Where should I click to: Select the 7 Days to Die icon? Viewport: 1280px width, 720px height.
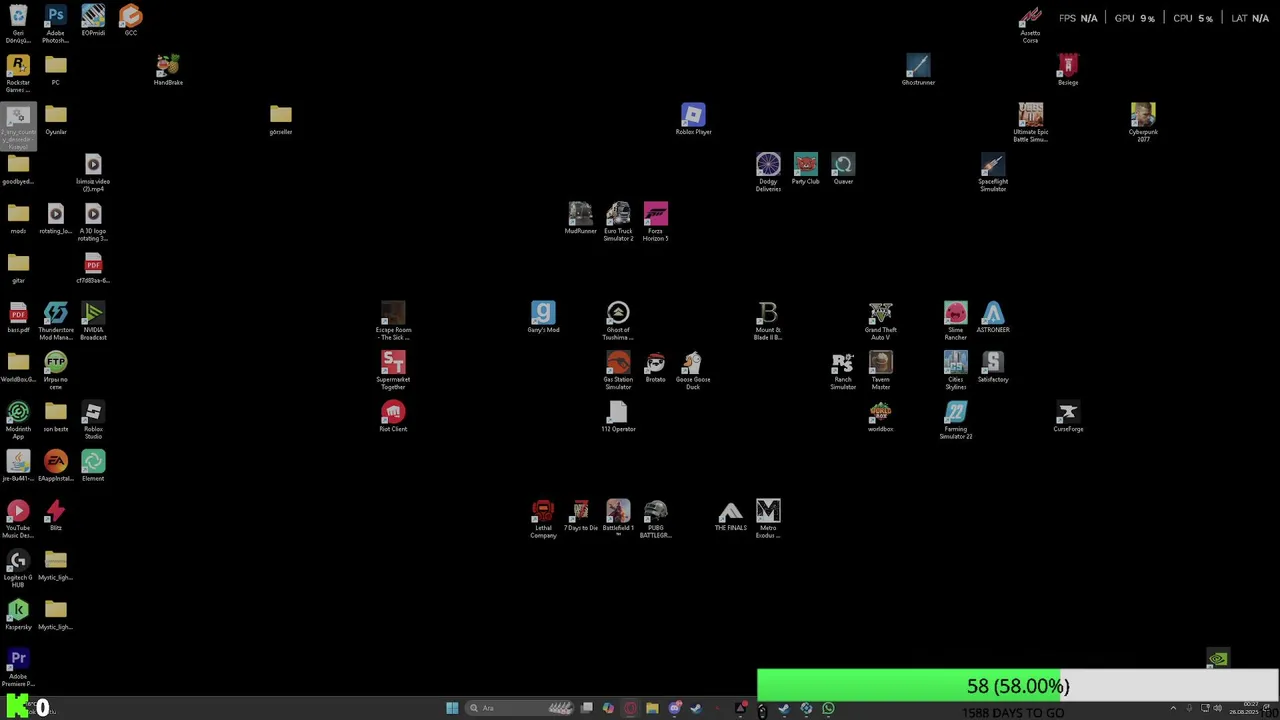[x=581, y=516]
